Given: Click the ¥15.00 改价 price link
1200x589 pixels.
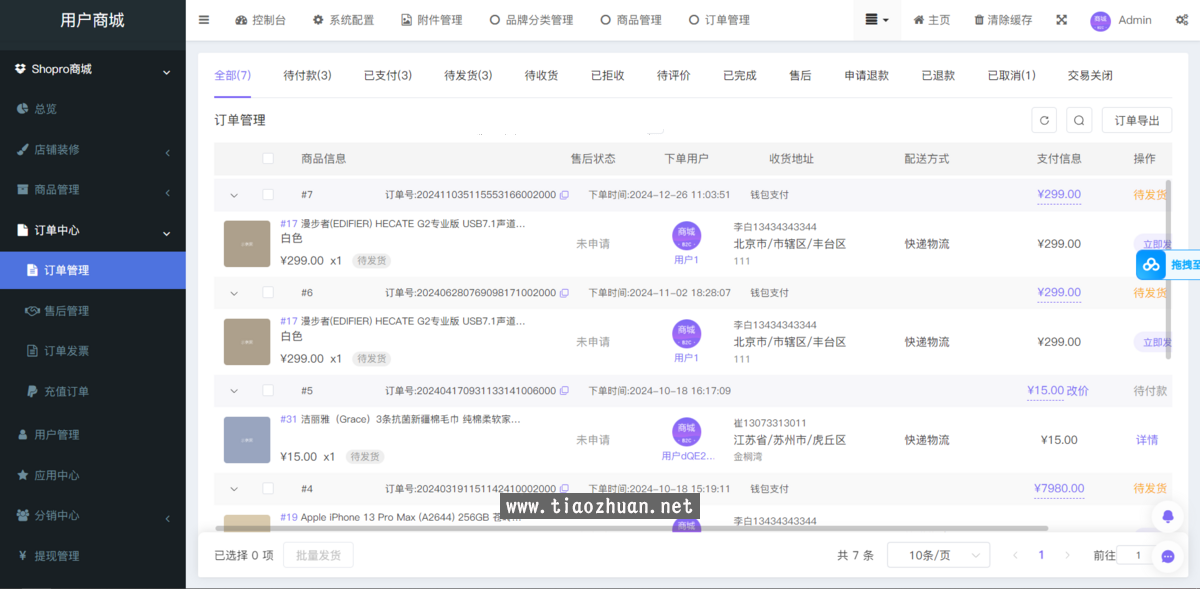Looking at the screenshot, I should click(x=1059, y=390).
